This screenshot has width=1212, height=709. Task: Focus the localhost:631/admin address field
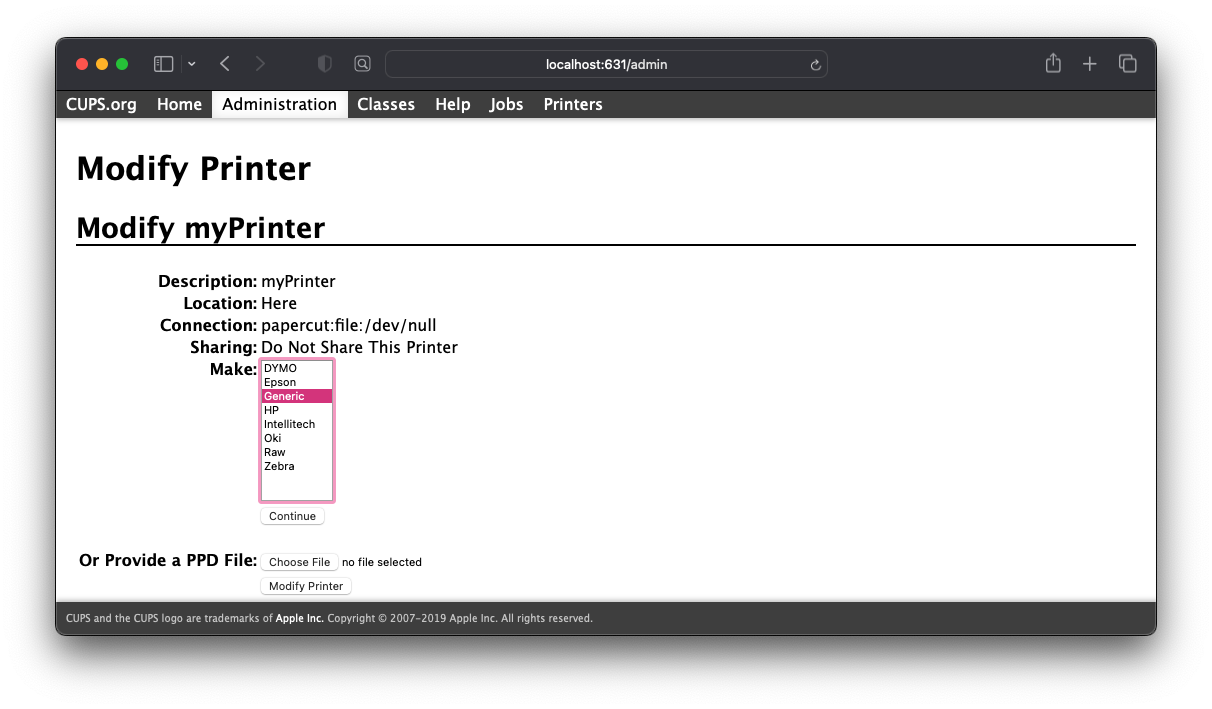tap(606, 64)
